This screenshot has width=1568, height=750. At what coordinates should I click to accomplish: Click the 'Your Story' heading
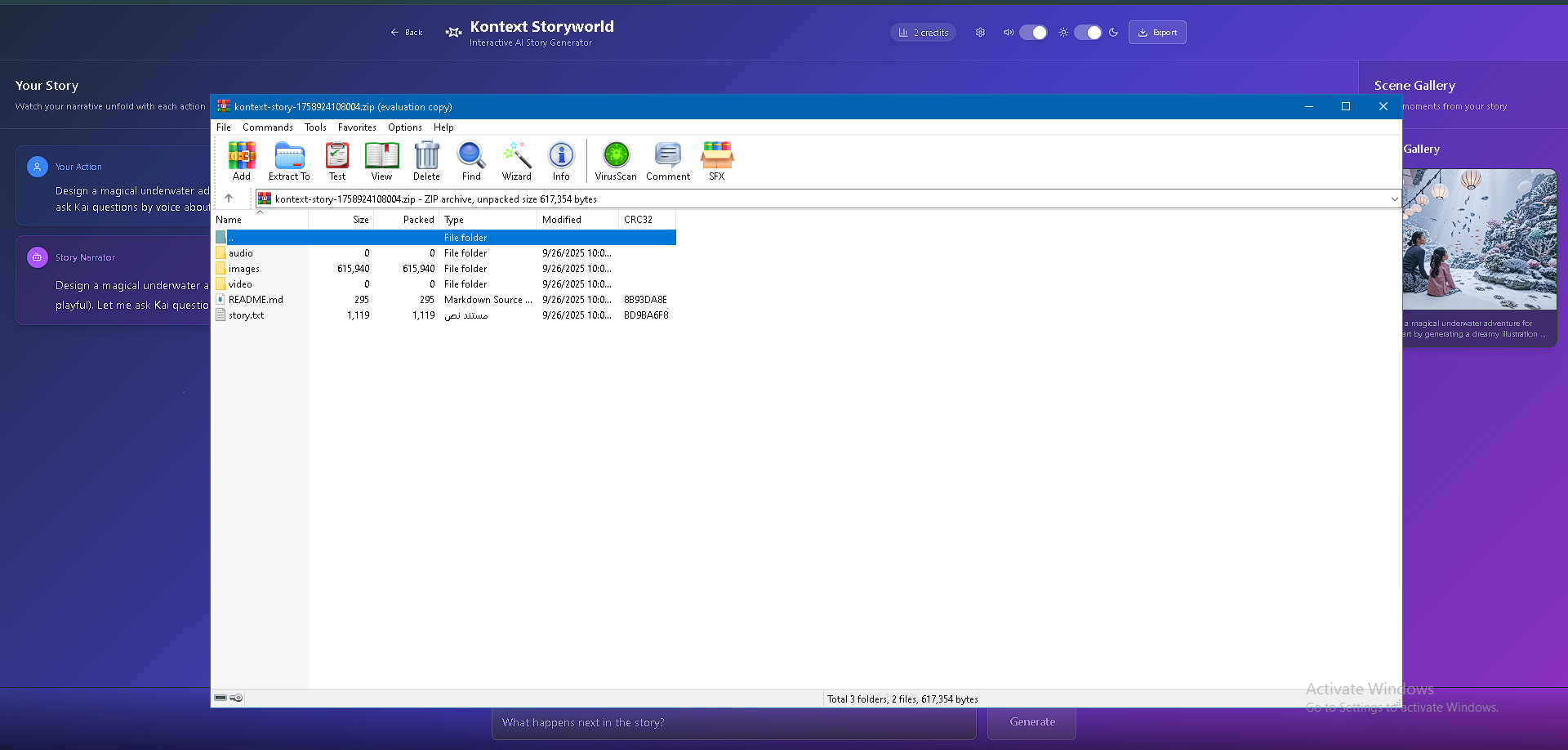pyautogui.click(x=47, y=86)
